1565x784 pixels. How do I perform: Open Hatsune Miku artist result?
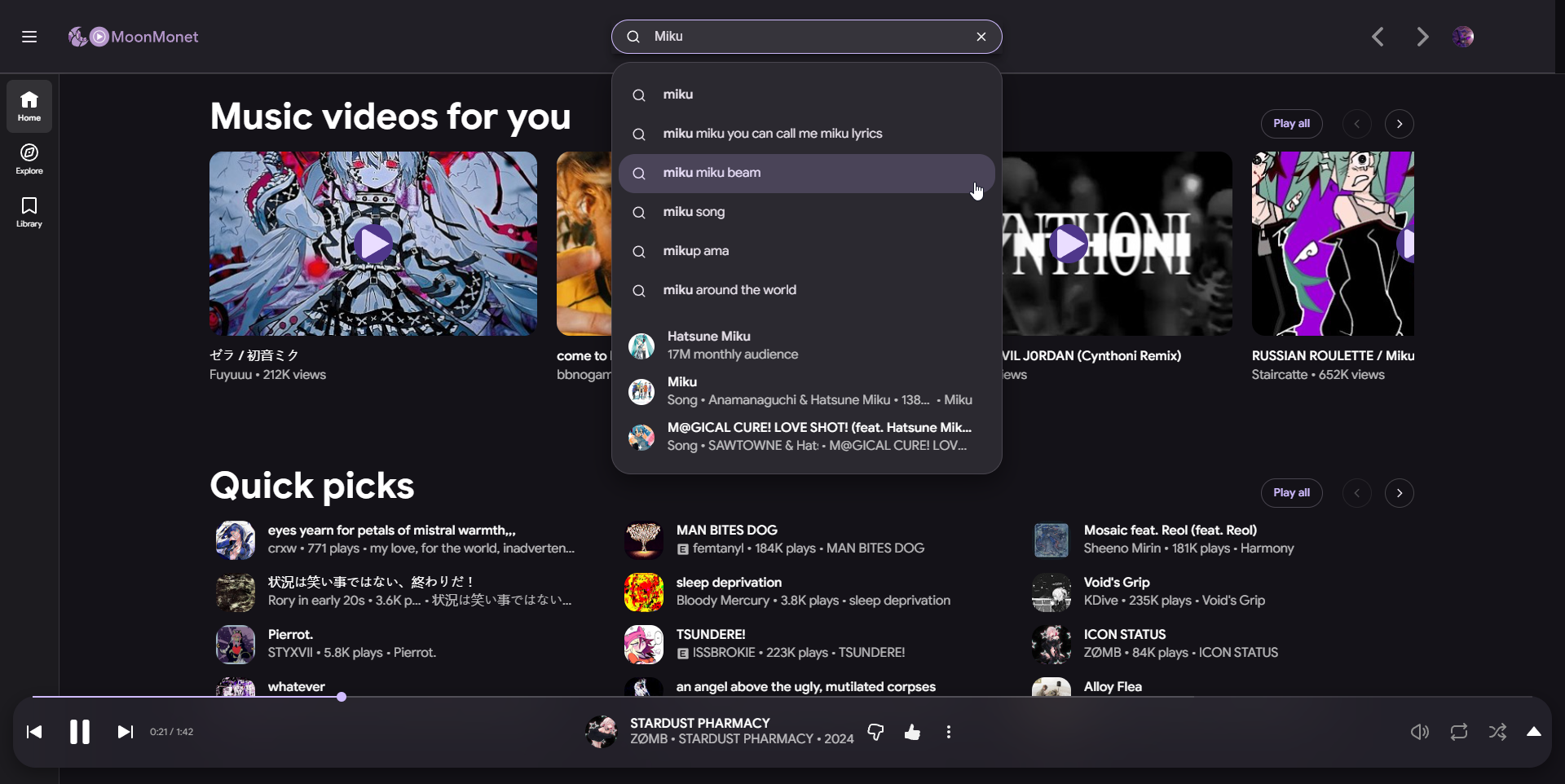point(807,346)
